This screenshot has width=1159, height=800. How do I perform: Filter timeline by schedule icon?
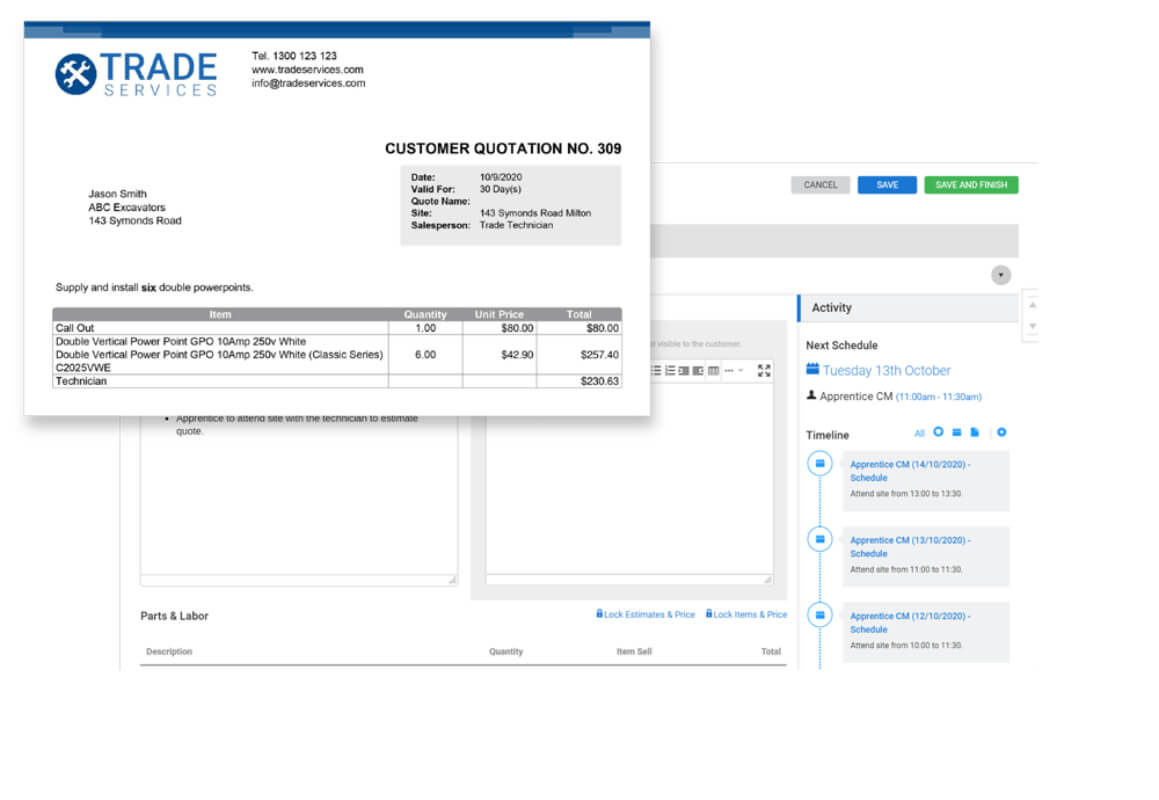(x=956, y=432)
